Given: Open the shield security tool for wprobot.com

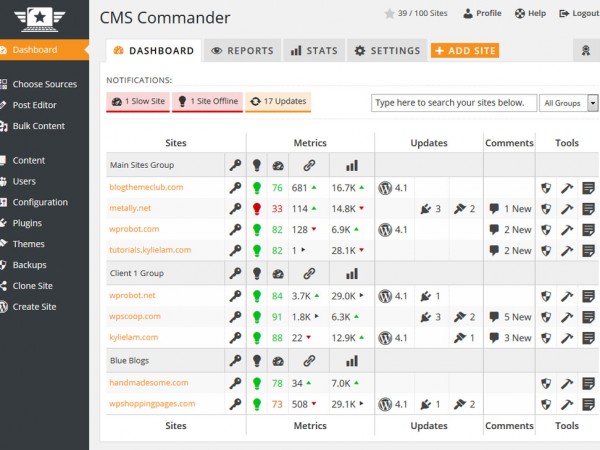Looking at the screenshot, I should (546, 230).
